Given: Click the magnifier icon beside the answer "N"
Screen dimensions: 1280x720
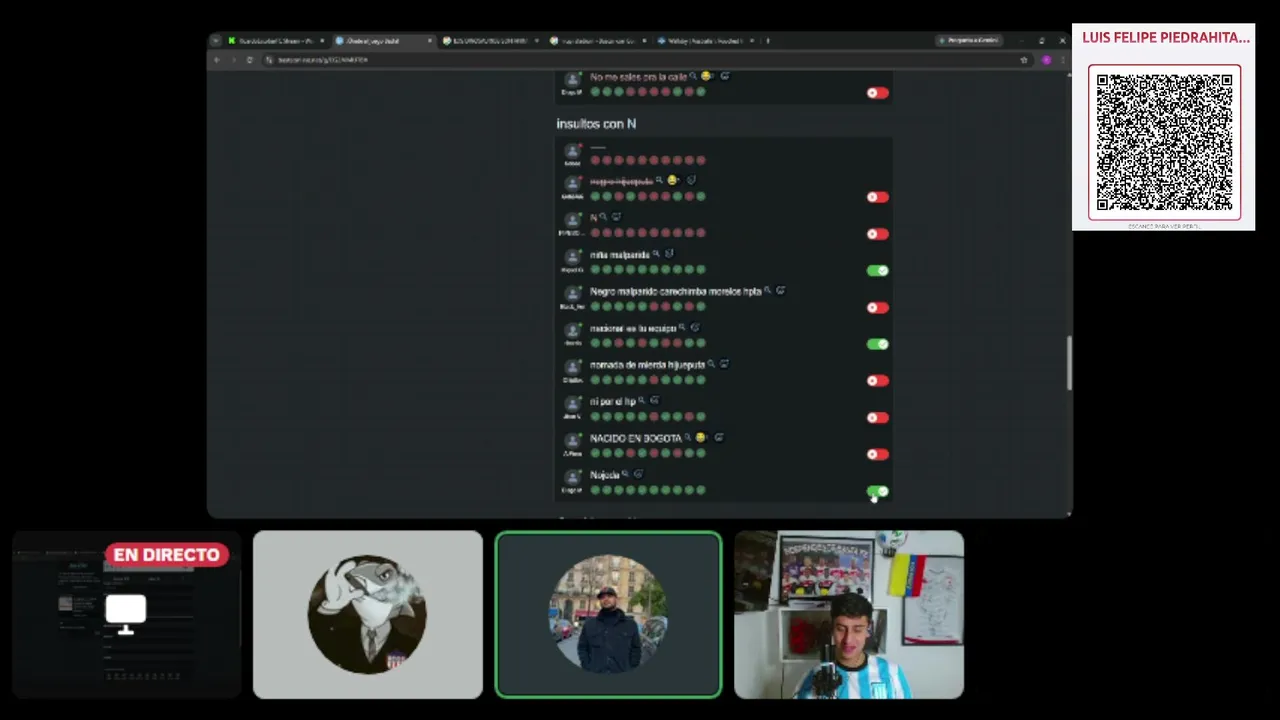Looking at the screenshot, I should click(604, 217).
